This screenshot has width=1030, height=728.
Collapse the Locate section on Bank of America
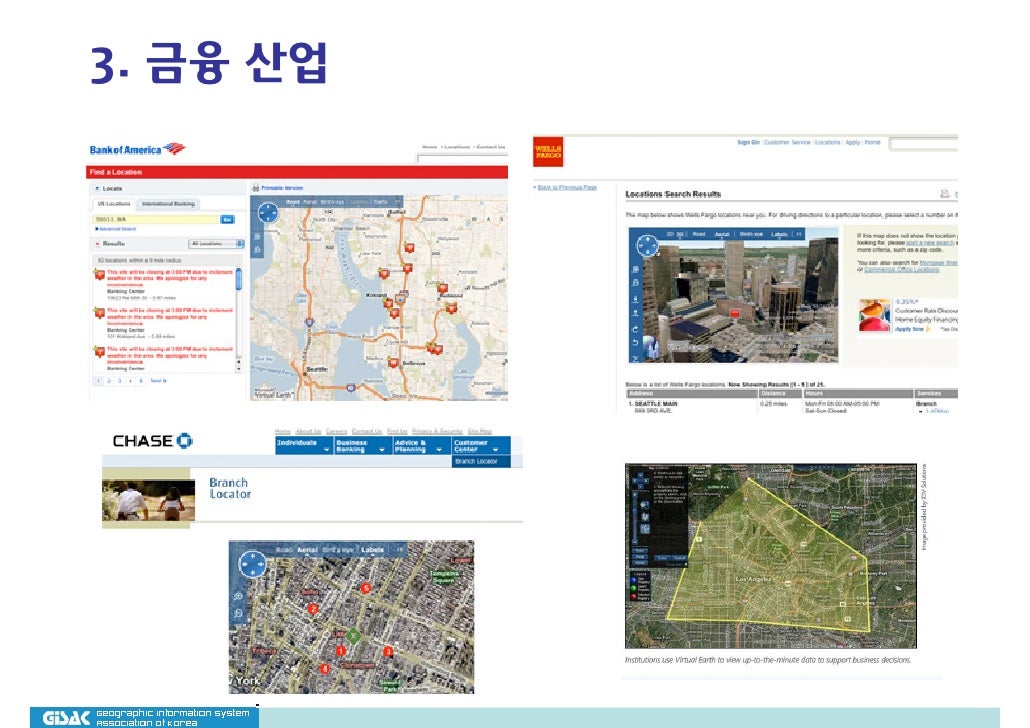coord(97,189)
